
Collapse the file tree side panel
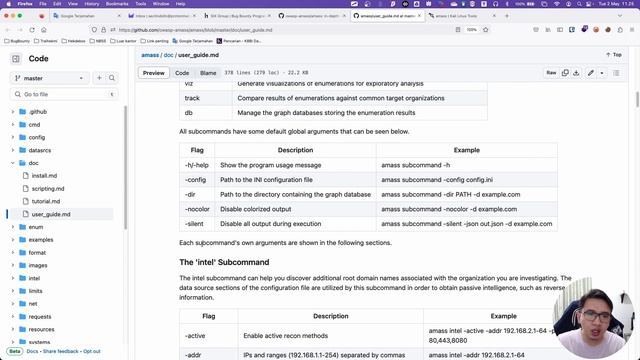click(16, 59)
